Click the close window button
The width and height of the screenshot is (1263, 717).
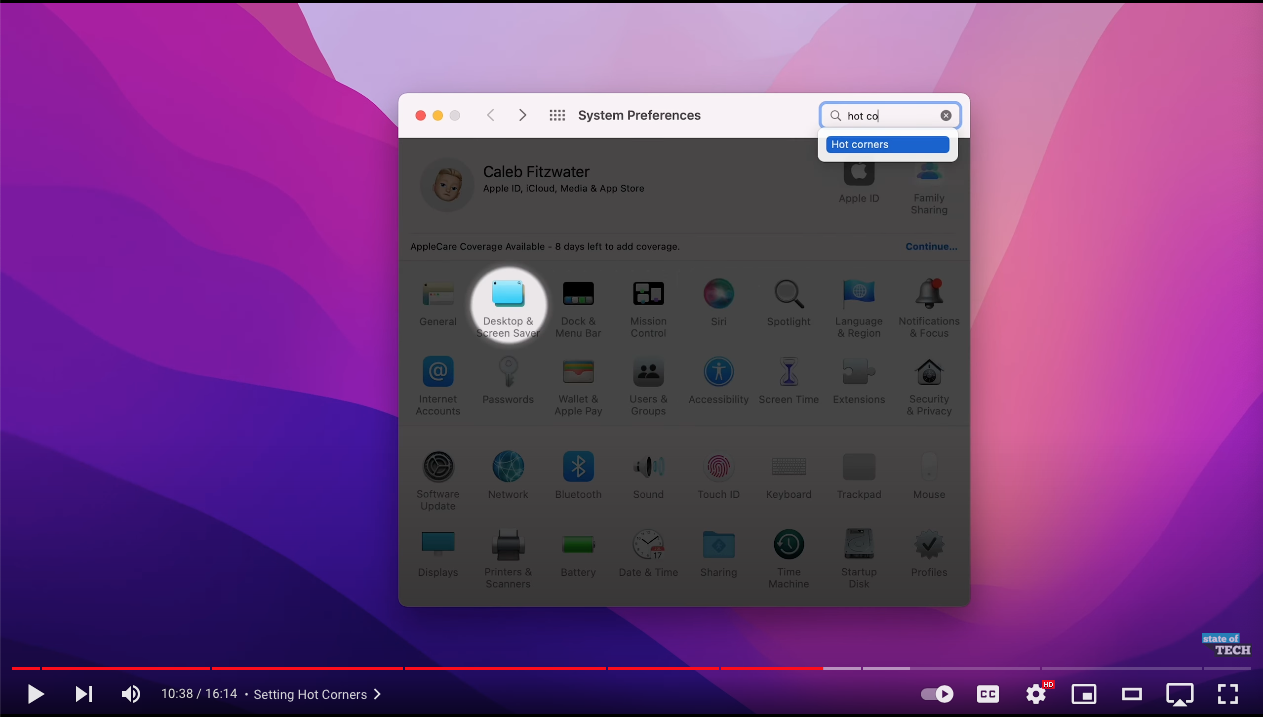[x=420, y=116]
